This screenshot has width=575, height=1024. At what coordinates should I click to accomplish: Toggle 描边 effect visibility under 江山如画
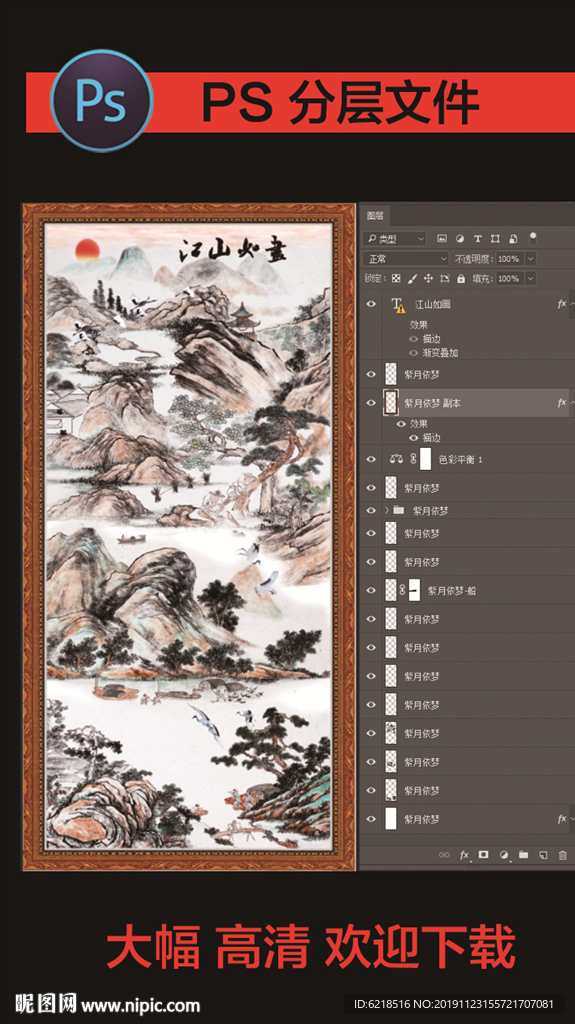pos(413,339)
